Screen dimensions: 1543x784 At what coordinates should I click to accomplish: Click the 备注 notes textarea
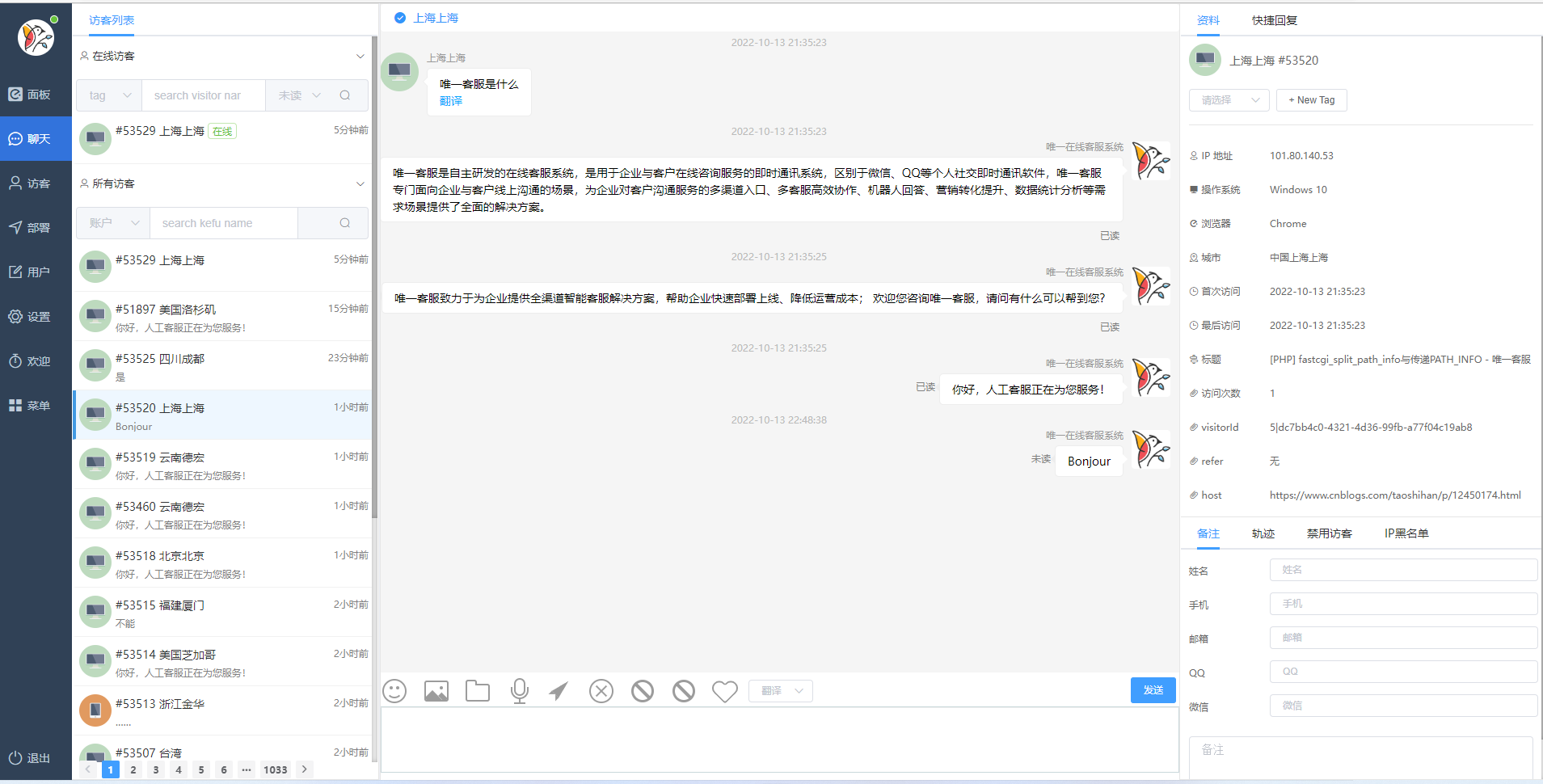[x=1361, y=758]
